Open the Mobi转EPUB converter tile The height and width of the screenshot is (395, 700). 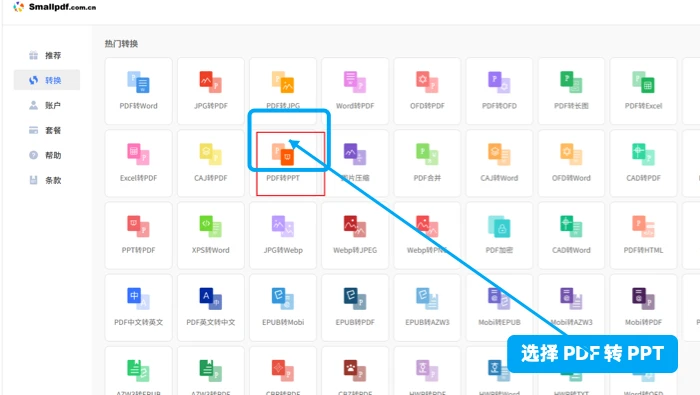click(499, 308)
